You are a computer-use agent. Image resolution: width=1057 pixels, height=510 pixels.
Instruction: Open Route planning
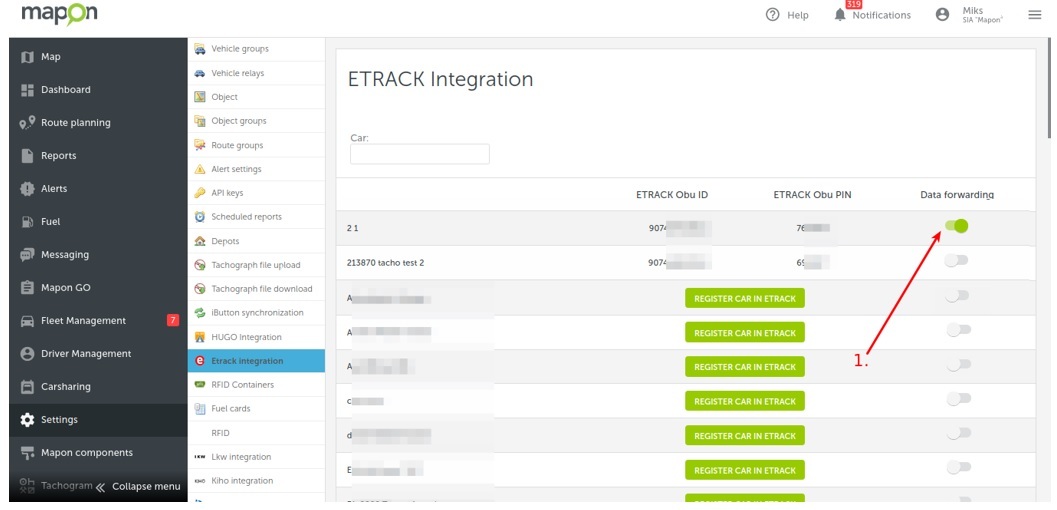click(98, 123)
